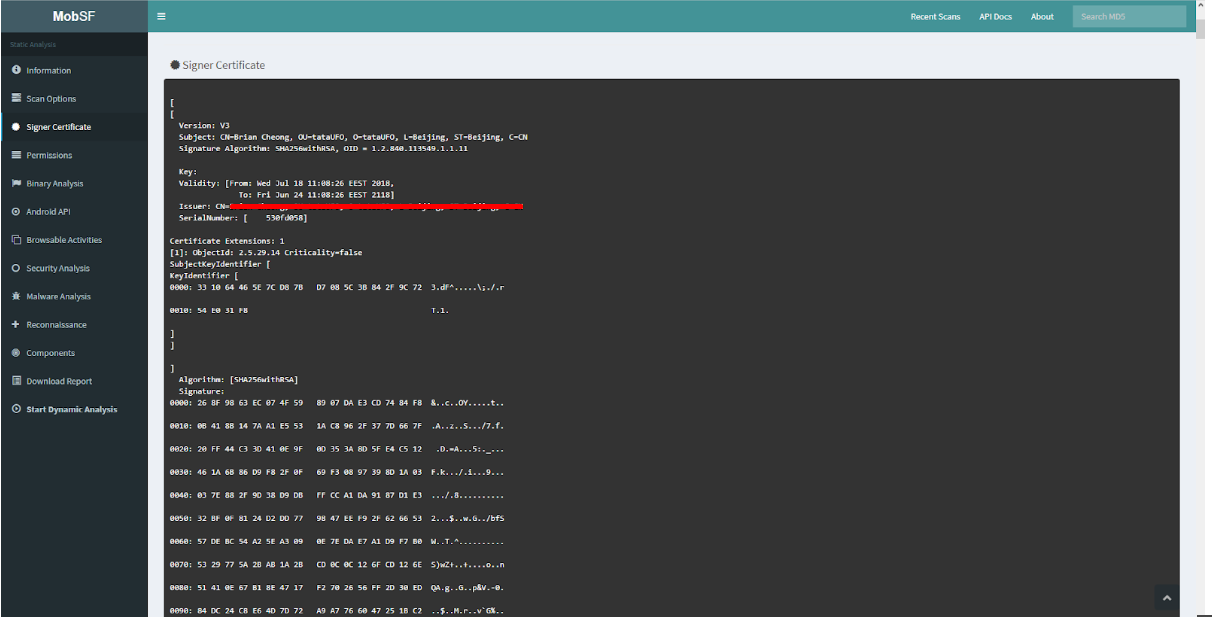1212x617 pixels.
Task: Click signature row starting '0050: 32 BF'
Action: [x=337, y=517]
